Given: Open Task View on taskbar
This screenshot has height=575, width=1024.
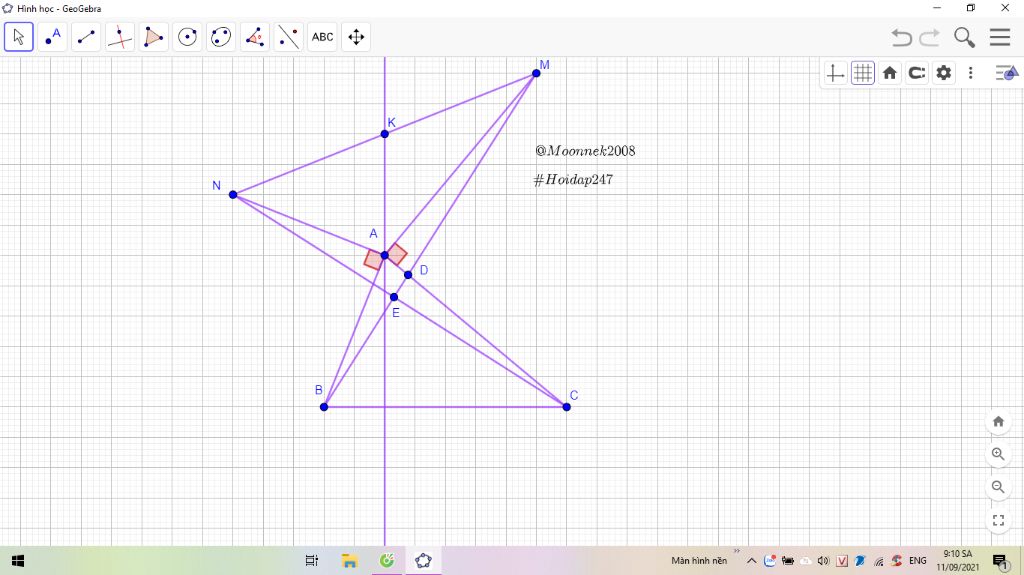Looking at the screenshot, I should coord(312,561).
